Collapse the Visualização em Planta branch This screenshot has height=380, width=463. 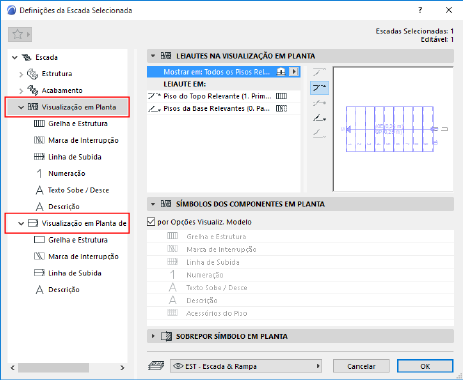(x=21, y=107)
